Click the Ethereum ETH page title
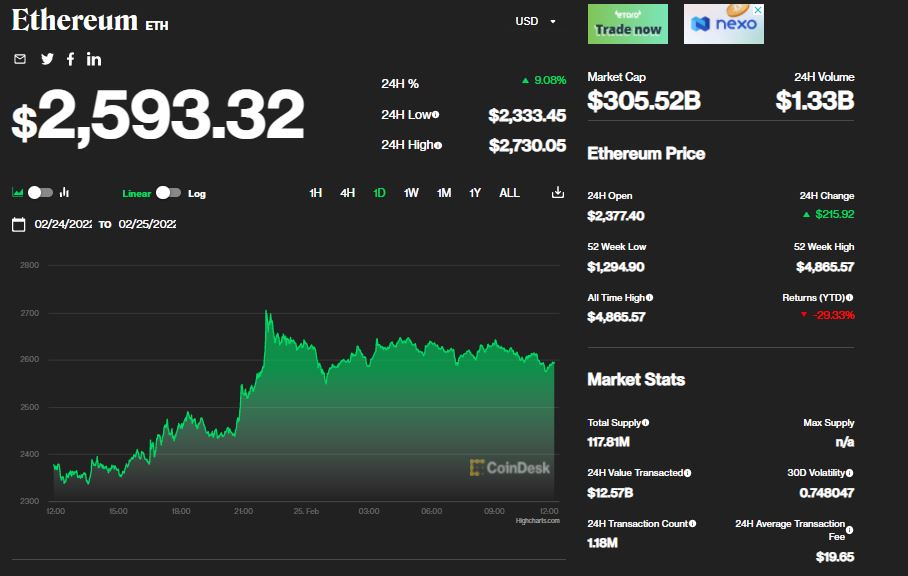Image resolution: width=908 pixels, height=576 pixels. tap(90, 20)
